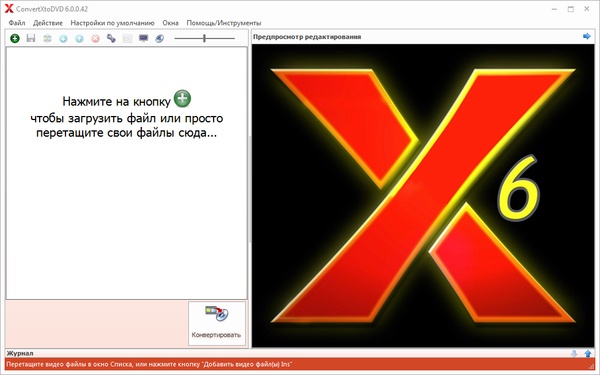Screen dimensions: 600x375
Task: Click the ConvertXtoDVD app icon in title bar
Action: coord(9,8)
